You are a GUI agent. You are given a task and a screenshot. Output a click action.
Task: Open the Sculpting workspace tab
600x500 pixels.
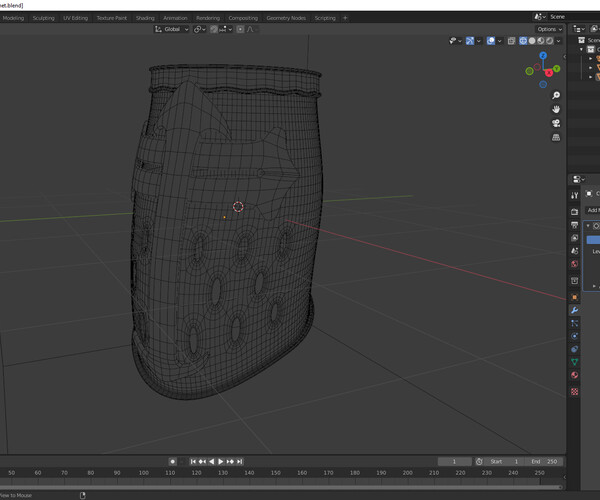coord(44,18)
